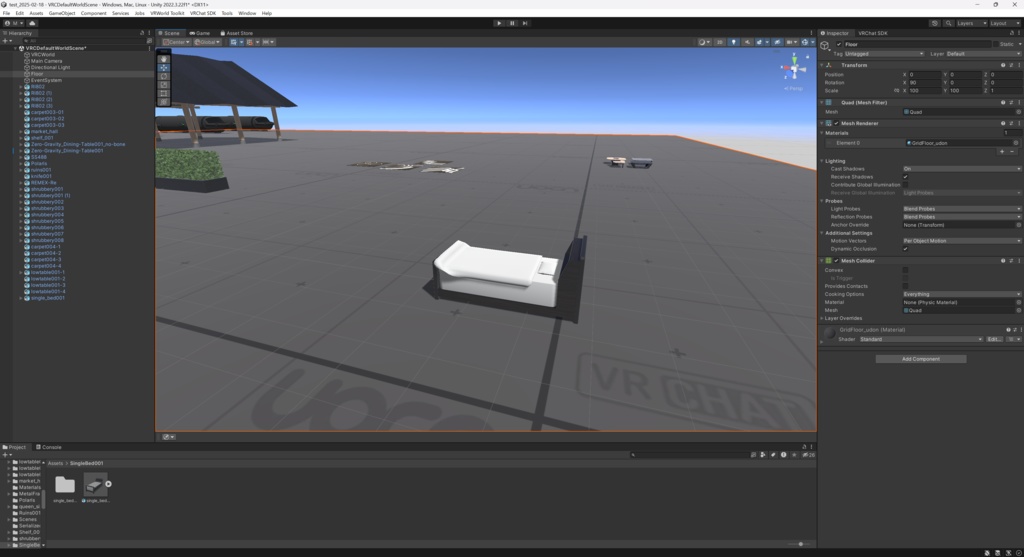Switch to the Asset Store tab
This screenshot has height=557, width=1024.
(236, 33)
